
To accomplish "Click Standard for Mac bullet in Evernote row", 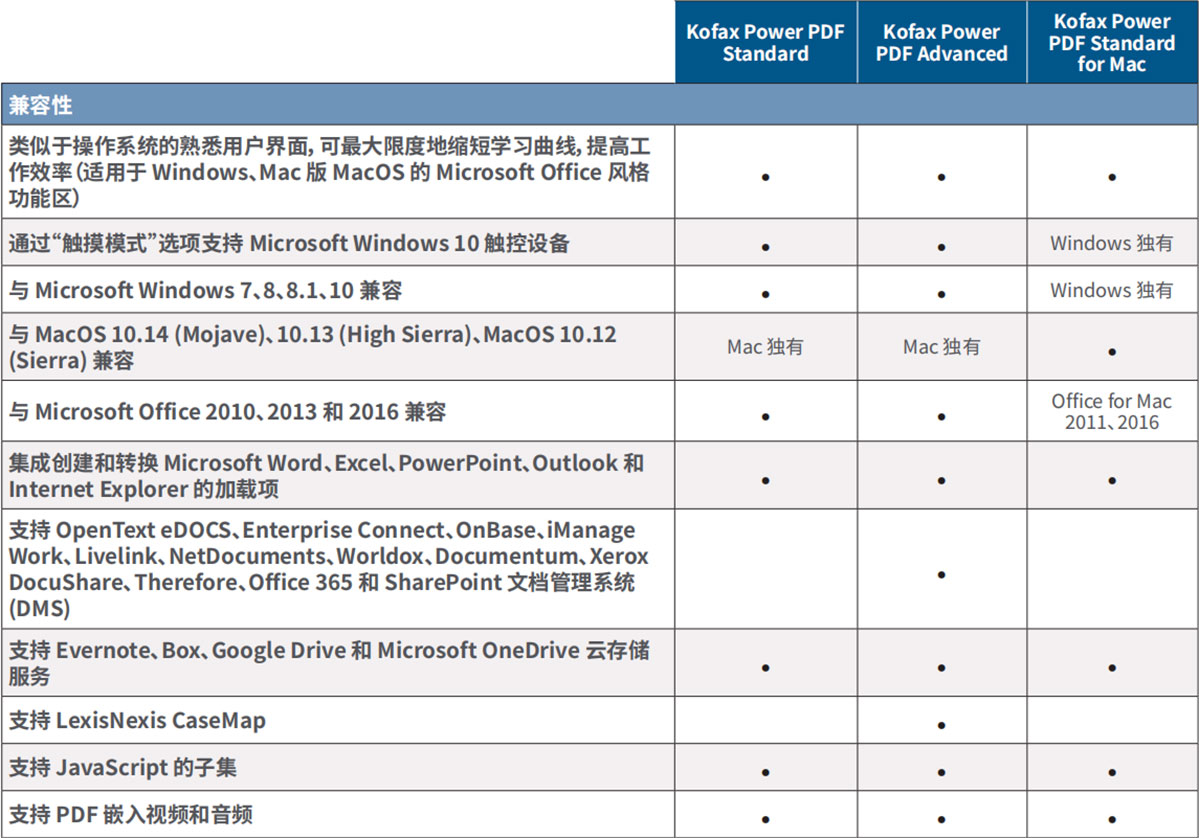I will click(x=1112, y=667).
